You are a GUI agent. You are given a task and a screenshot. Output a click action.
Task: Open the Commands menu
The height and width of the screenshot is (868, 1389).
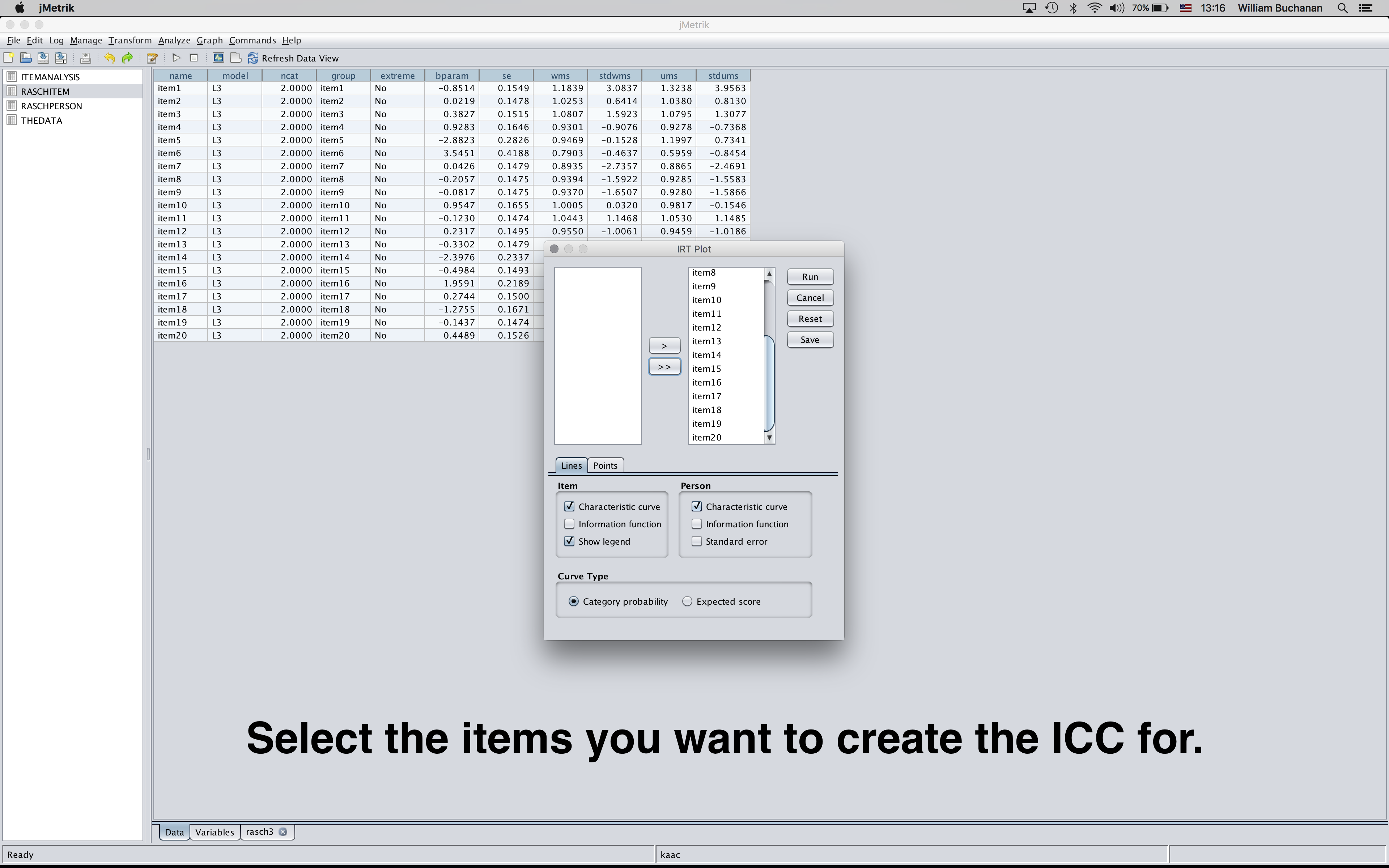[x=252, y=40]
